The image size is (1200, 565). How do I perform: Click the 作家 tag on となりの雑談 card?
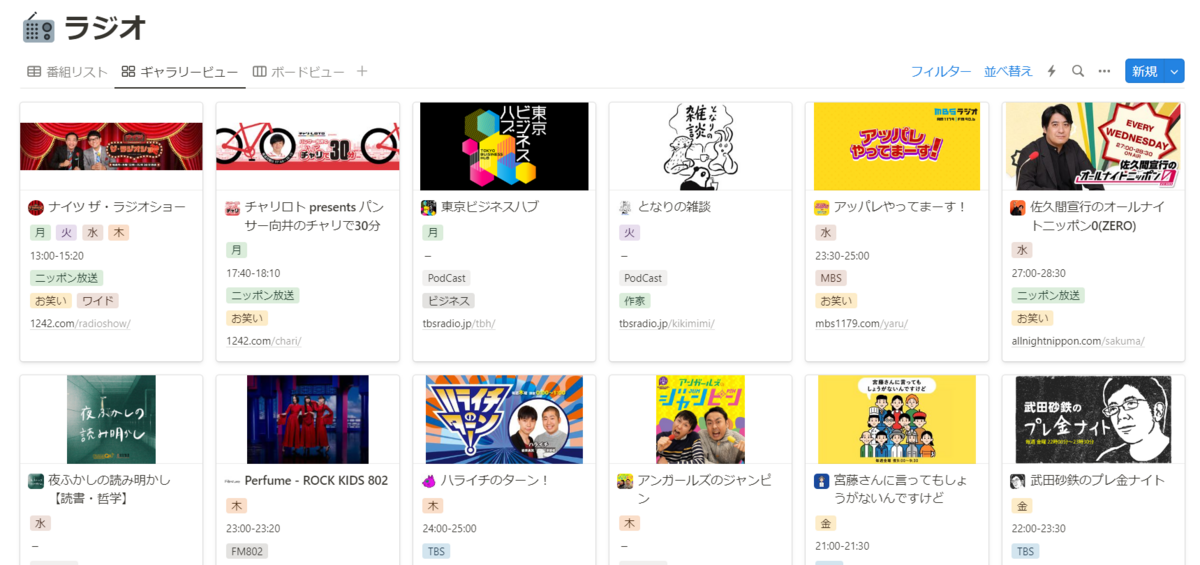pos(635,301)
